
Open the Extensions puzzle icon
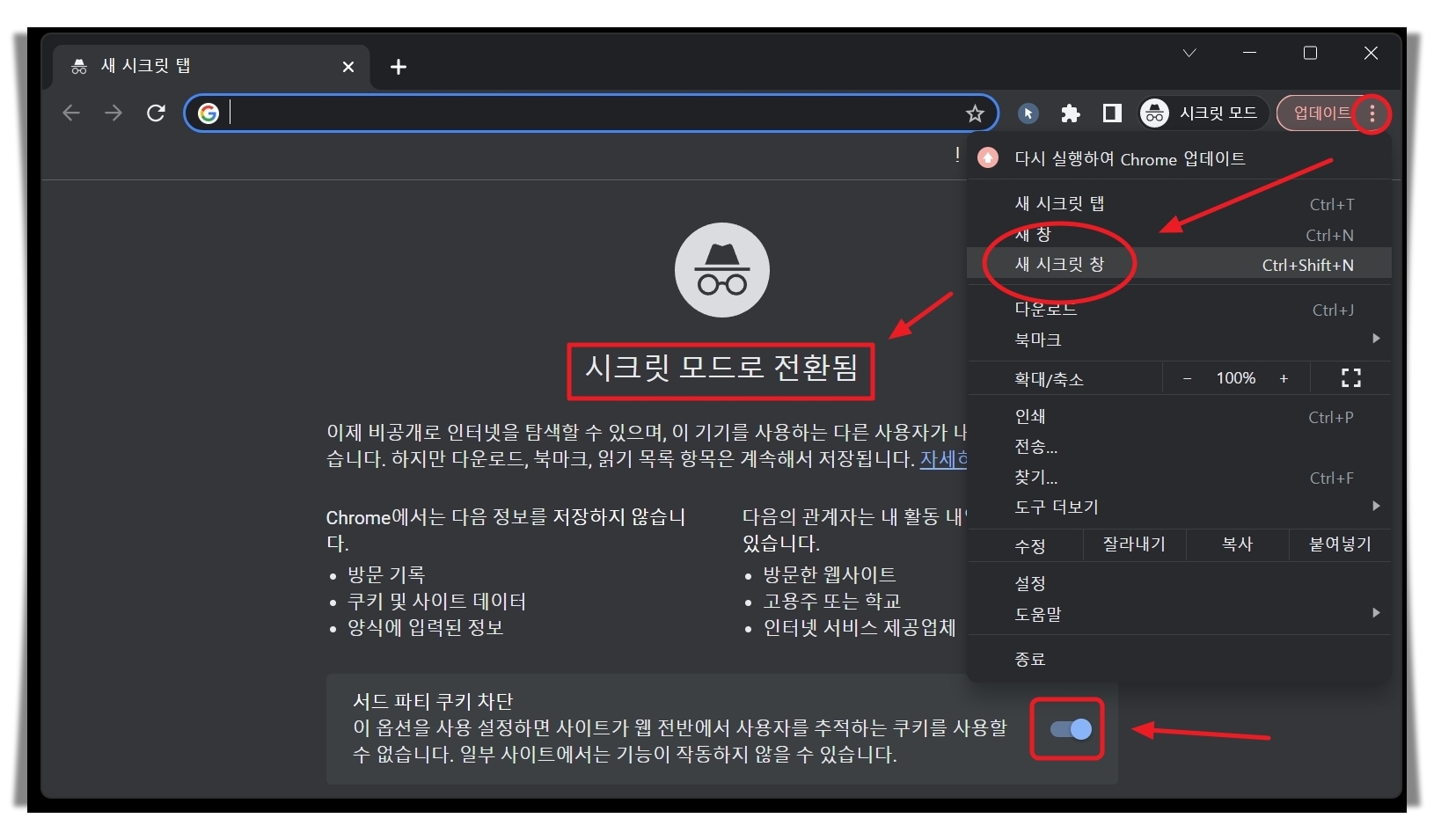[1071, 113]
